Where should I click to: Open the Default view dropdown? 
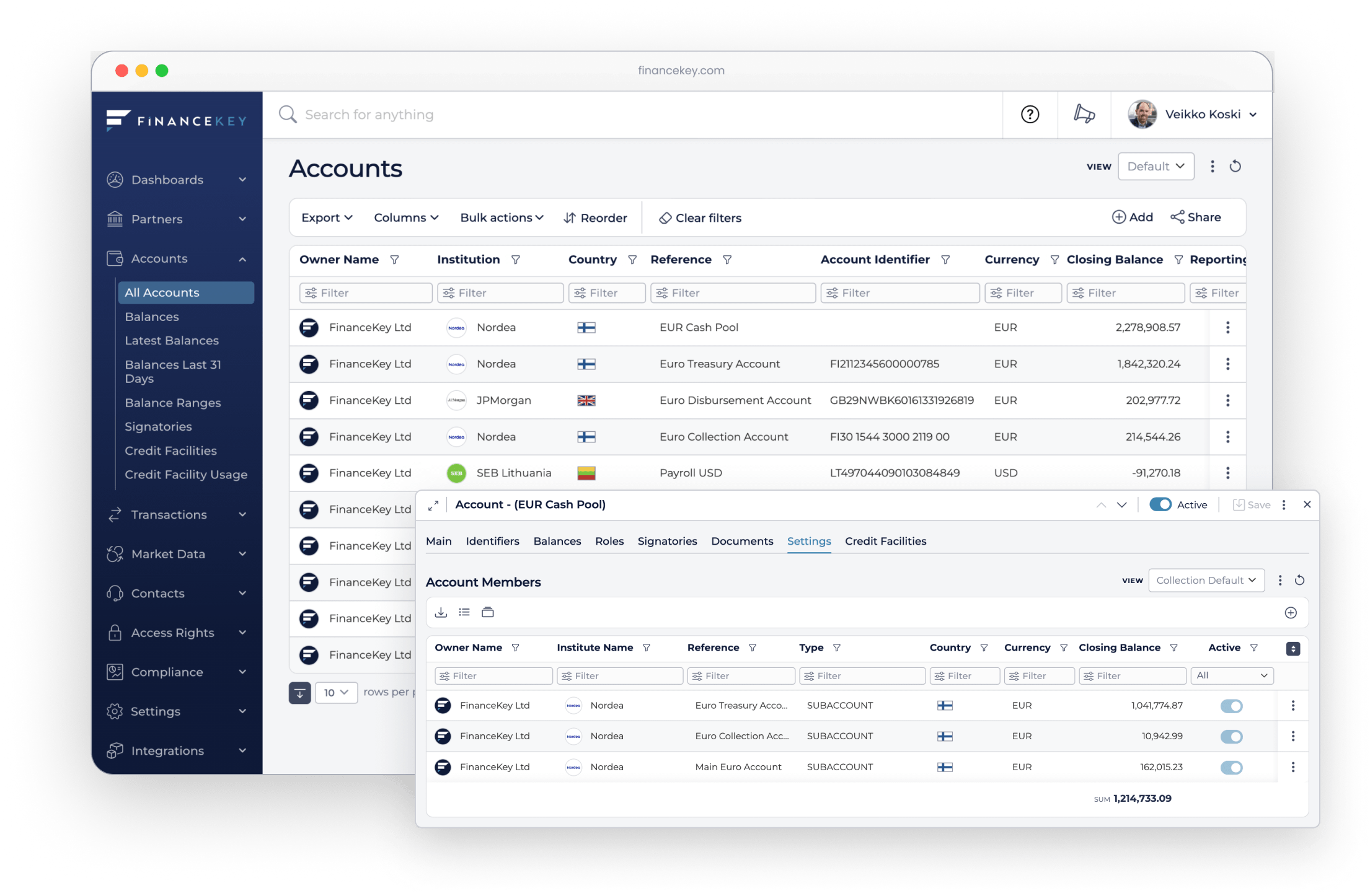click(x=1156, y=166)
